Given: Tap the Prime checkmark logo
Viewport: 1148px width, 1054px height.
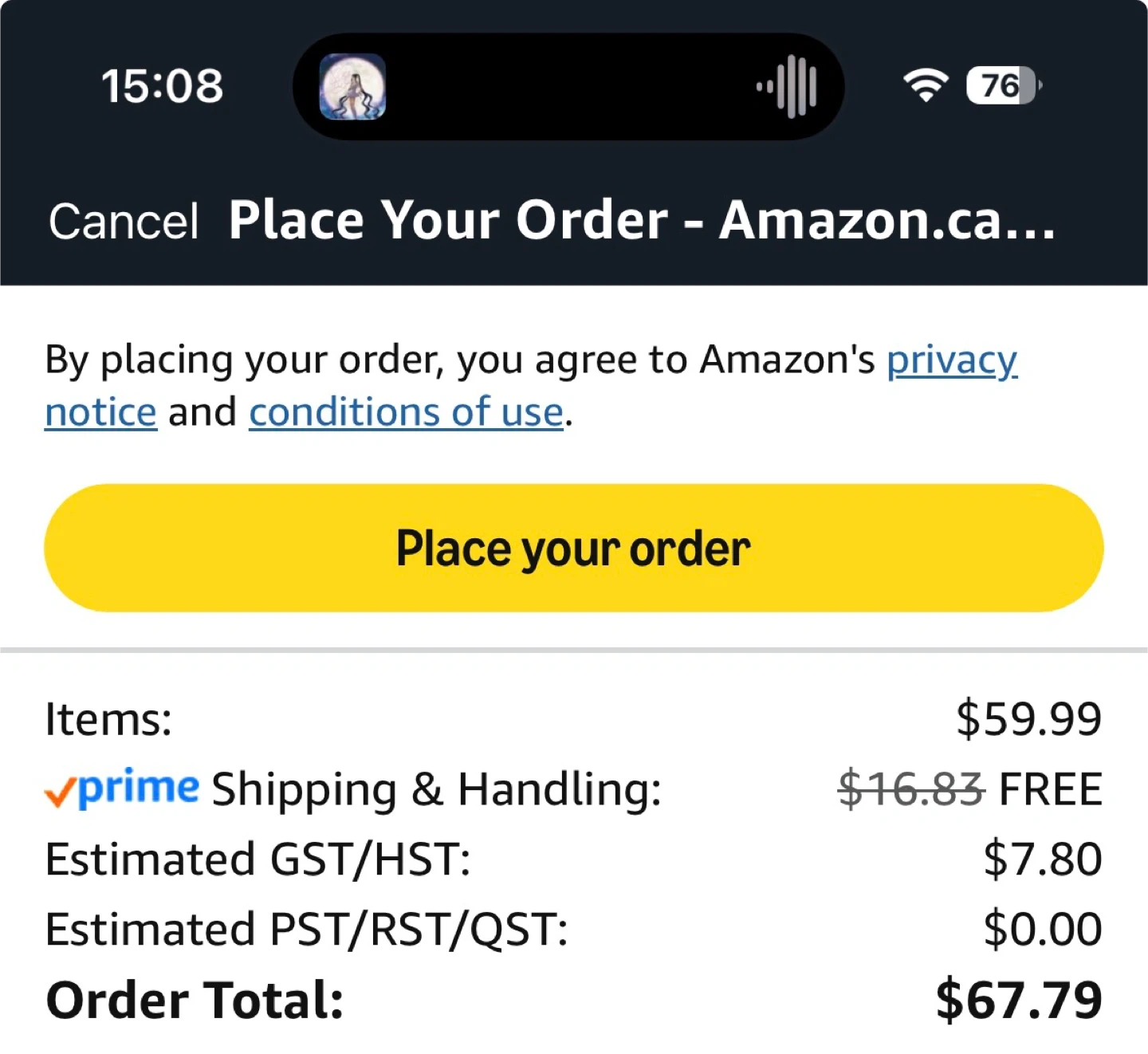Looking at the screenshot, I should tap(121, 789).
